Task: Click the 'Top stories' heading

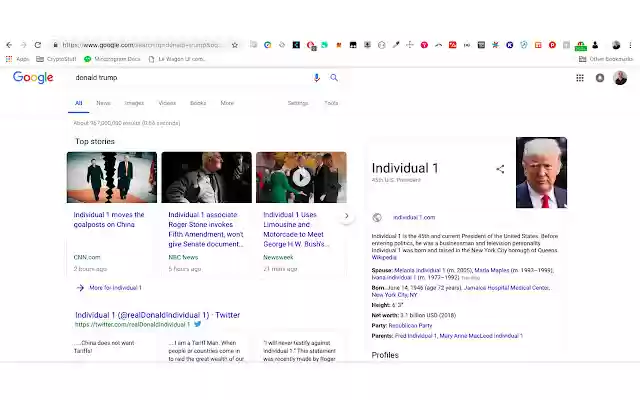Action: click(95, 142)
